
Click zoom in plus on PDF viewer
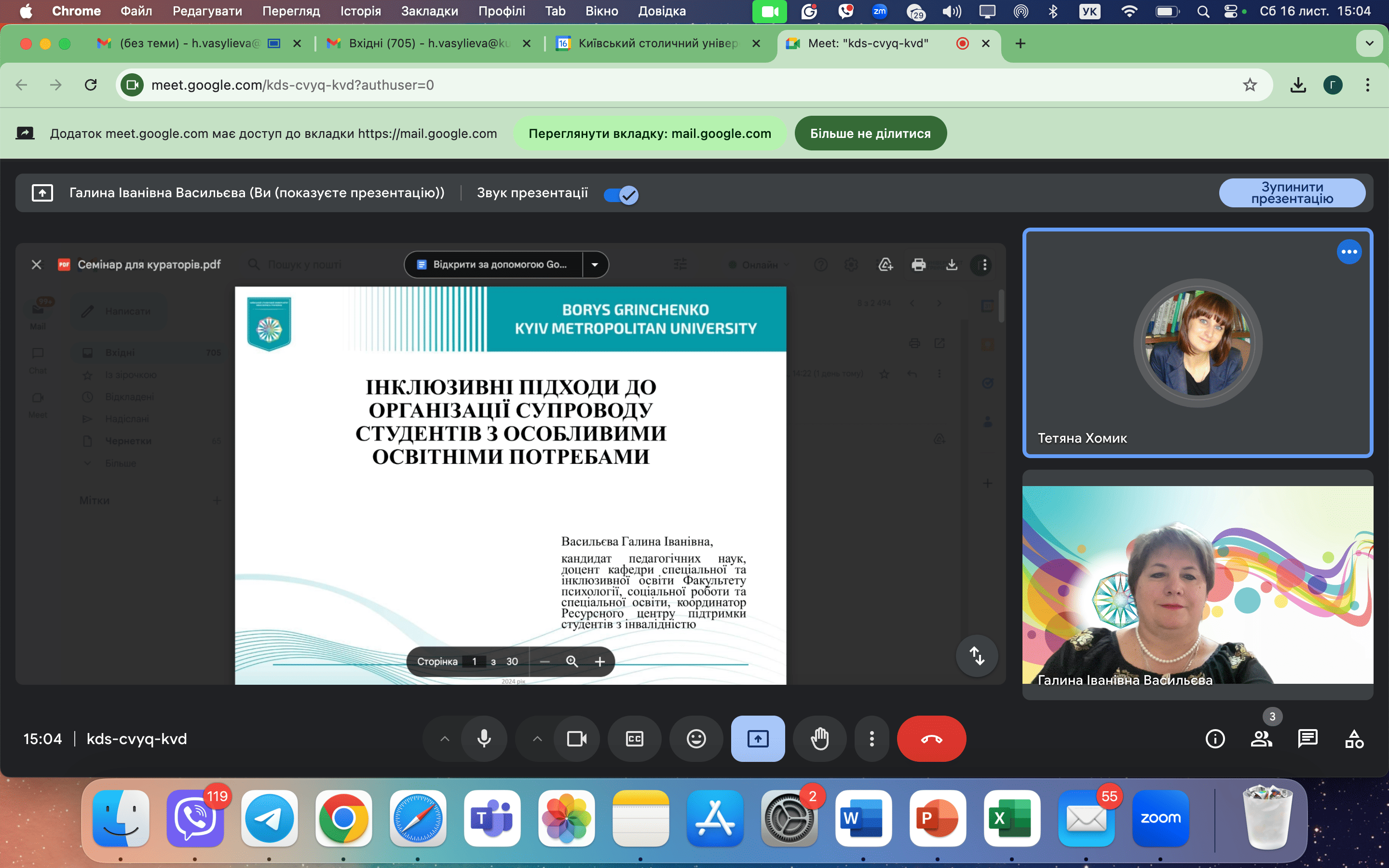tap(600, 661)
